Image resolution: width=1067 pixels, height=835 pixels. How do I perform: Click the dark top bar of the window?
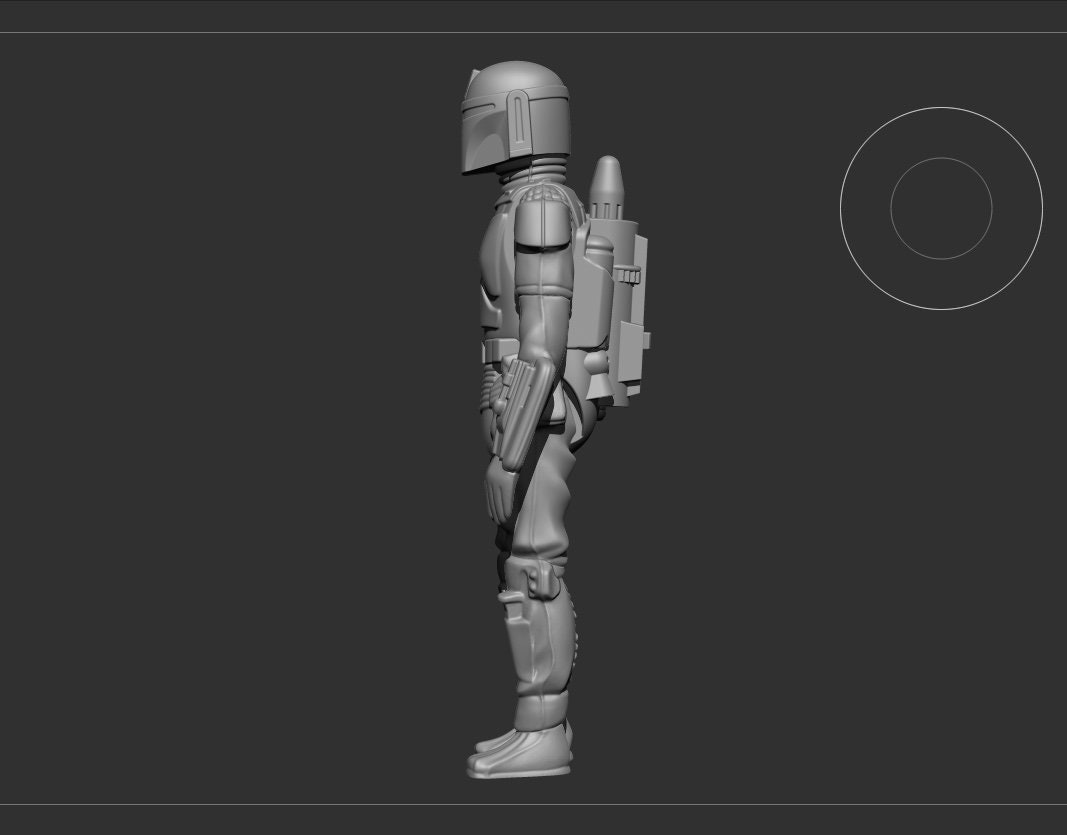tap(533, 15)
